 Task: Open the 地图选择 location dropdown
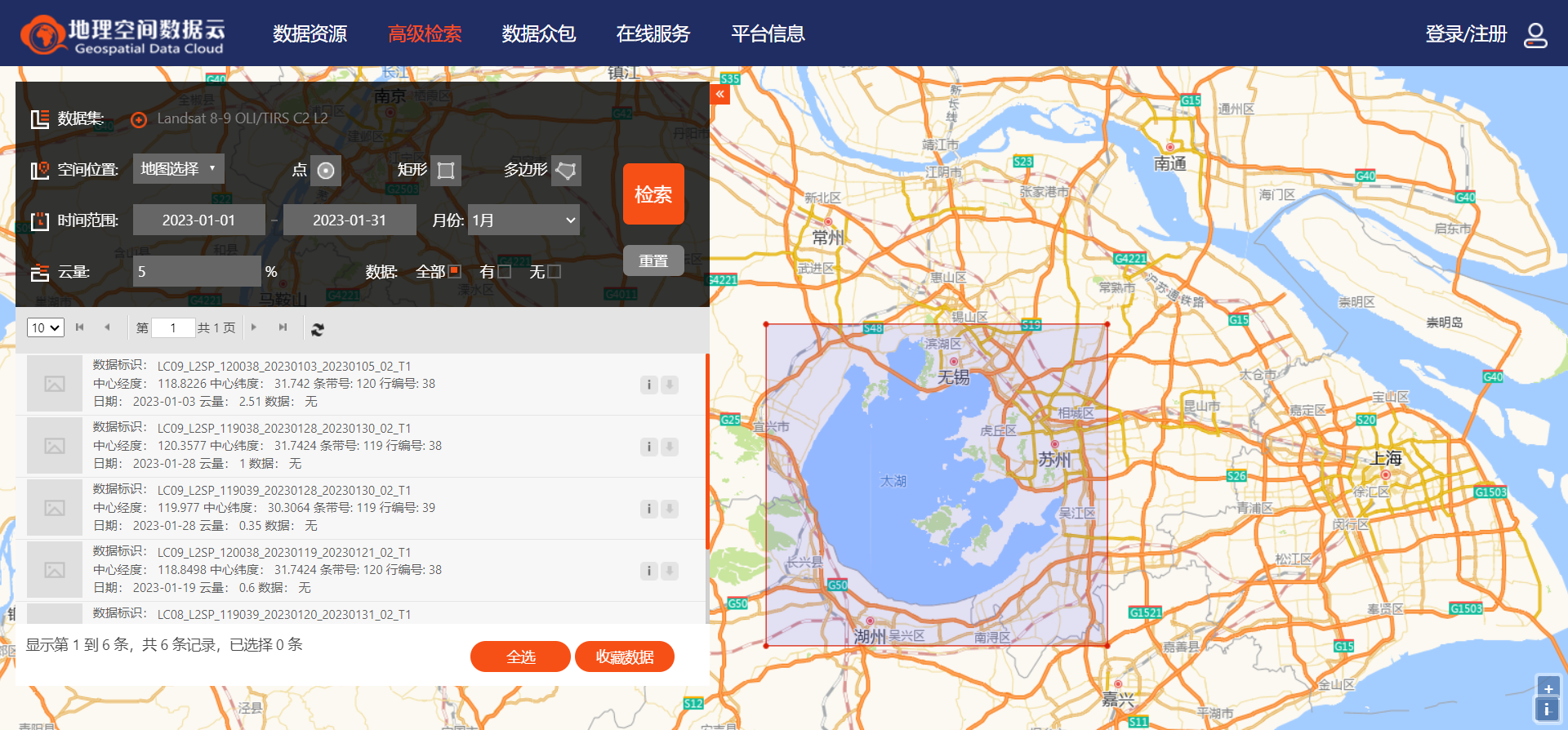[x=179, y=169]
